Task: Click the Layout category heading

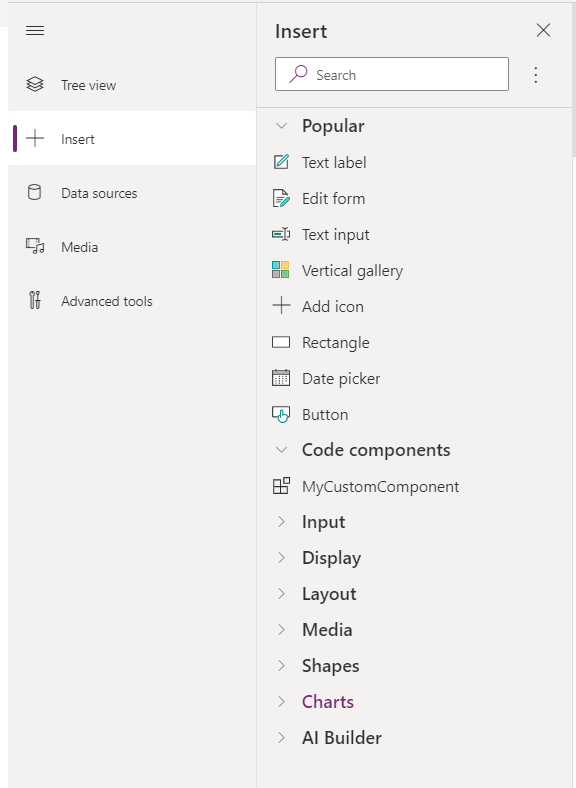Action: pos(329,594)
